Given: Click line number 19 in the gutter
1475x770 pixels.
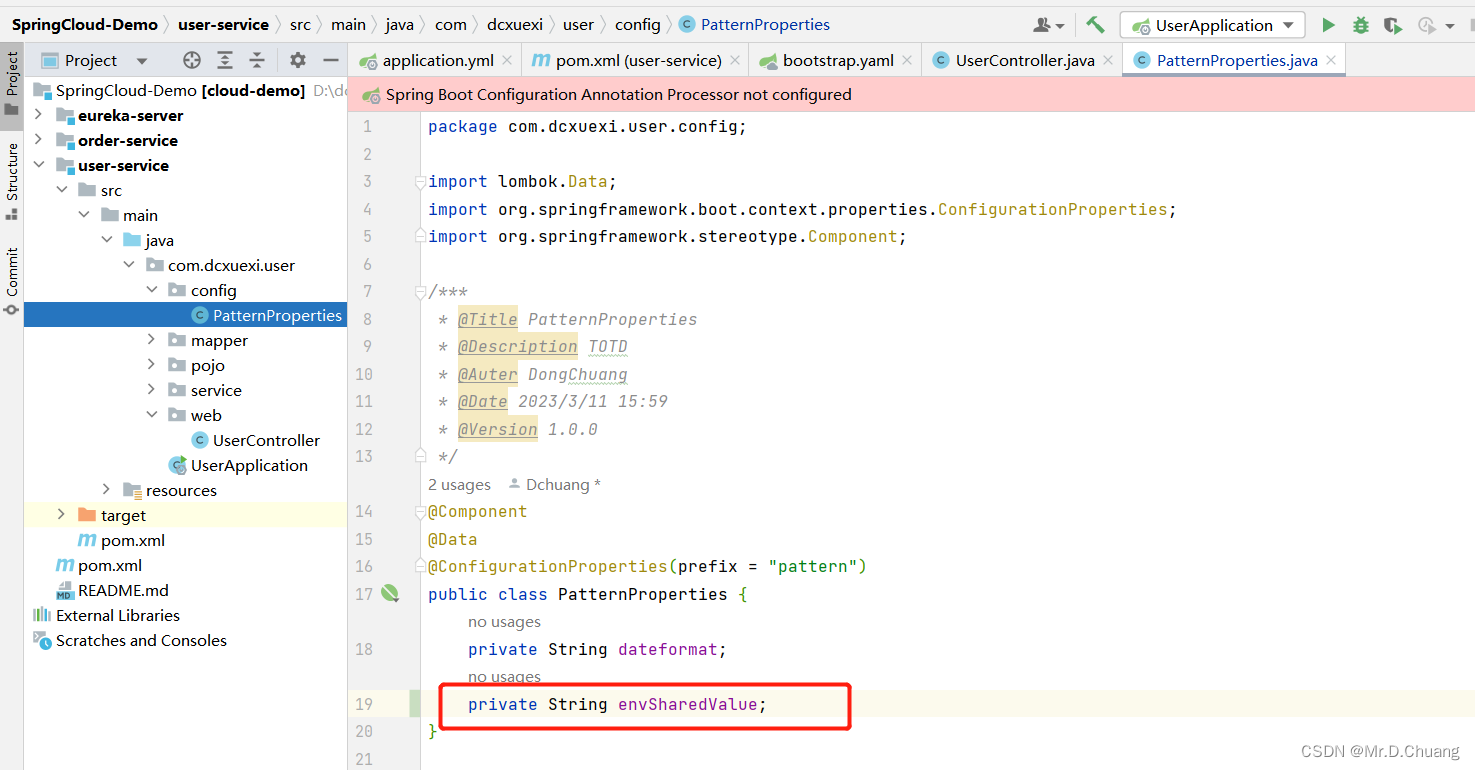Looking at the screenshot, I should 363,704.
